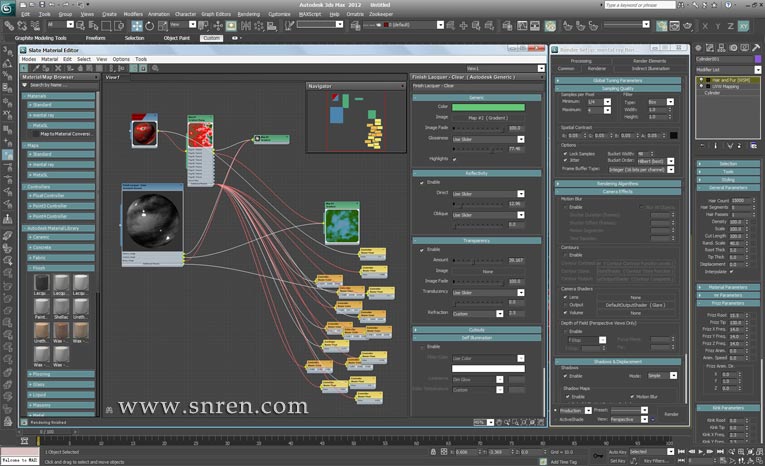Toggle Transparency Enable checkbox
765x466 pixels.
422,250
